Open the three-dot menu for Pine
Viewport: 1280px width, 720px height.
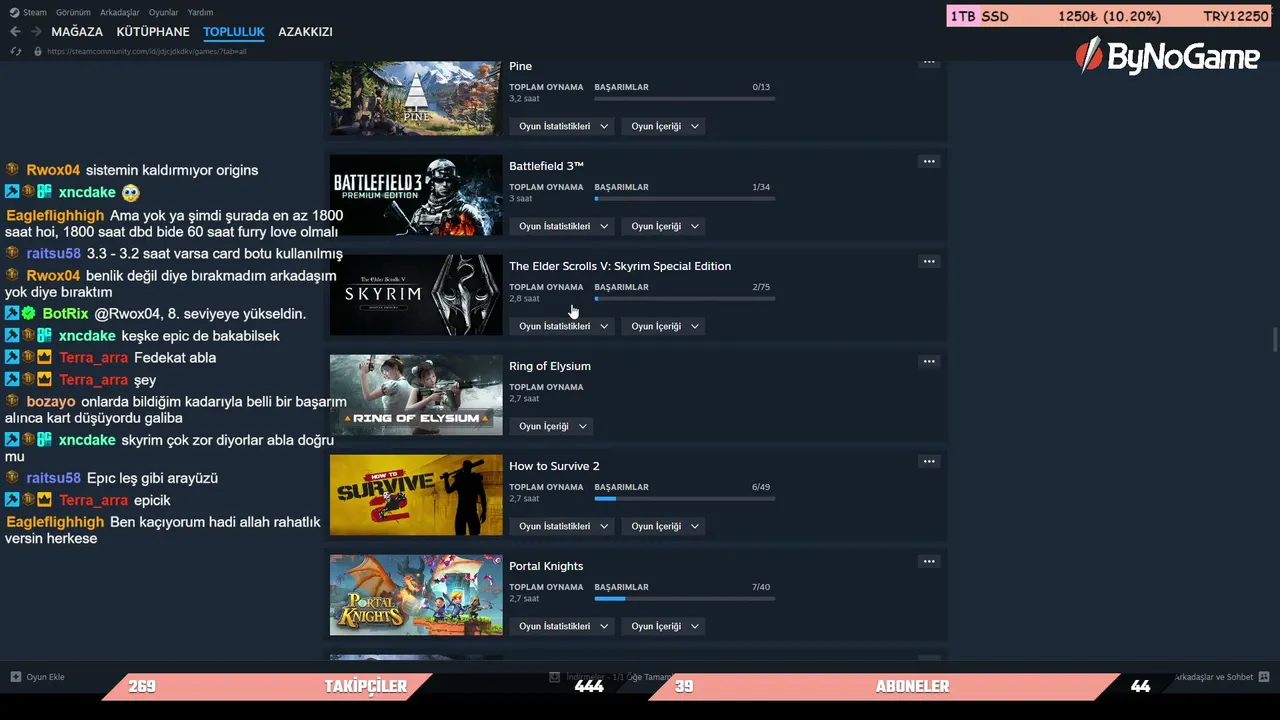(x=929, y=62)
